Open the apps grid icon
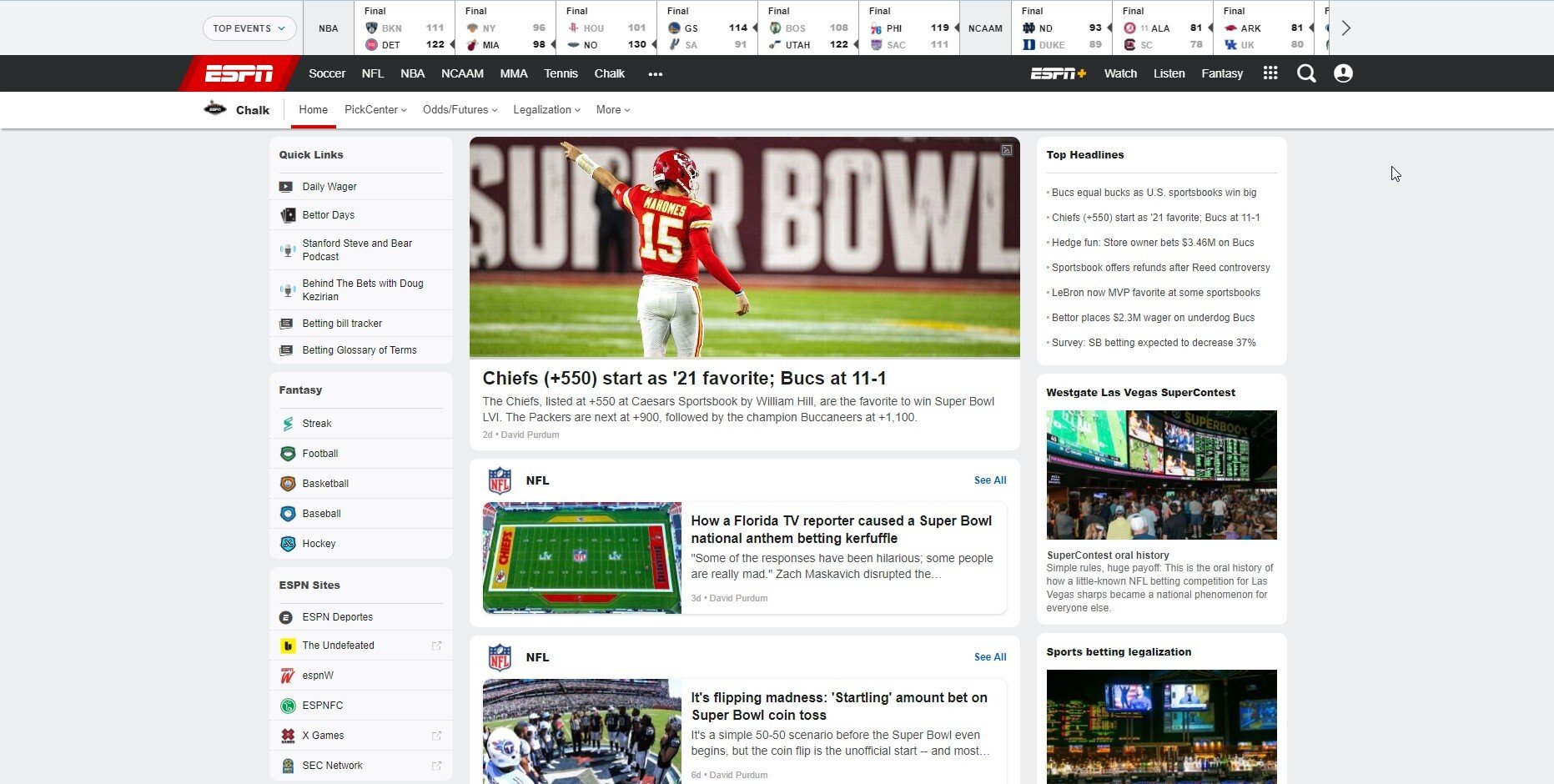This screenshot has width=1554, height=784. coord(1270,73)
